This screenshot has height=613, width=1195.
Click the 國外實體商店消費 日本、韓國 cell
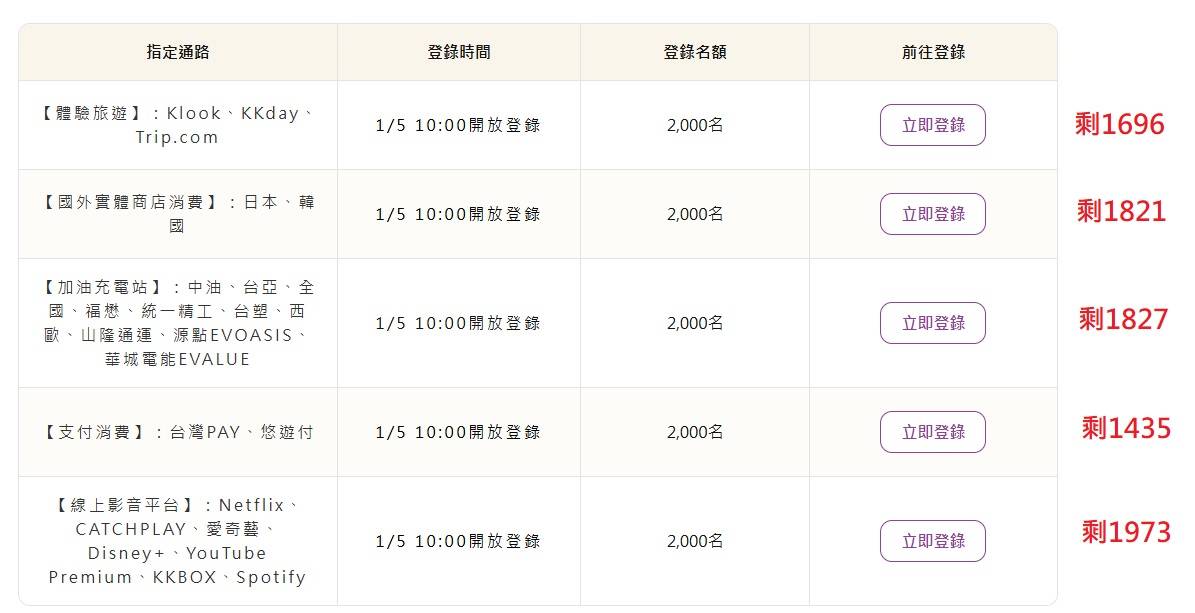[x=178, y=214]
